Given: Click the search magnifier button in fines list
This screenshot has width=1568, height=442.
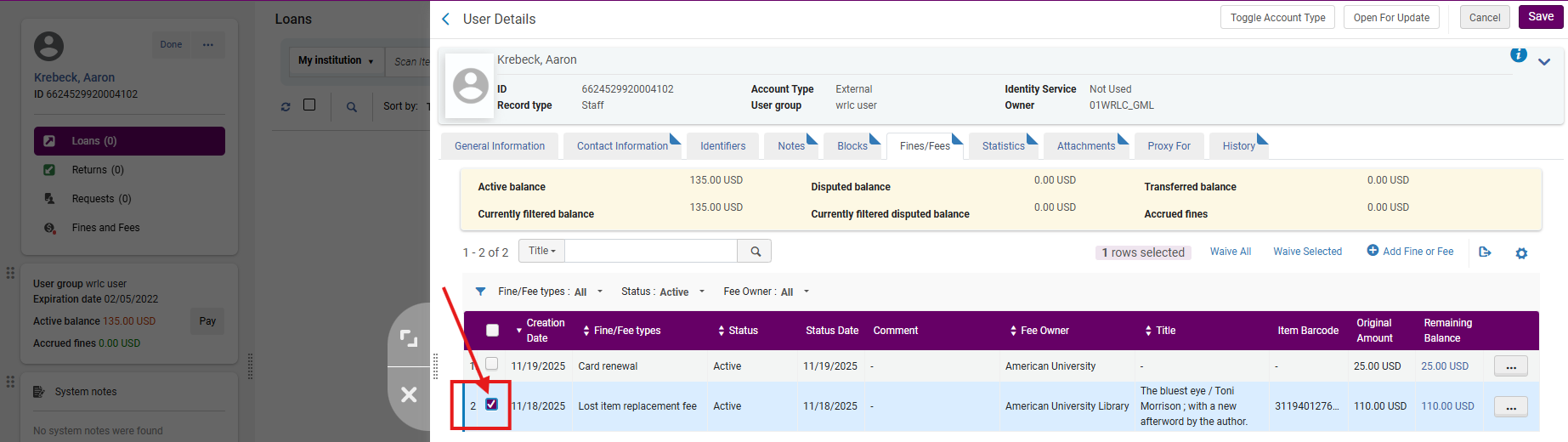Looking at the screenshot, I should point(755,251).
